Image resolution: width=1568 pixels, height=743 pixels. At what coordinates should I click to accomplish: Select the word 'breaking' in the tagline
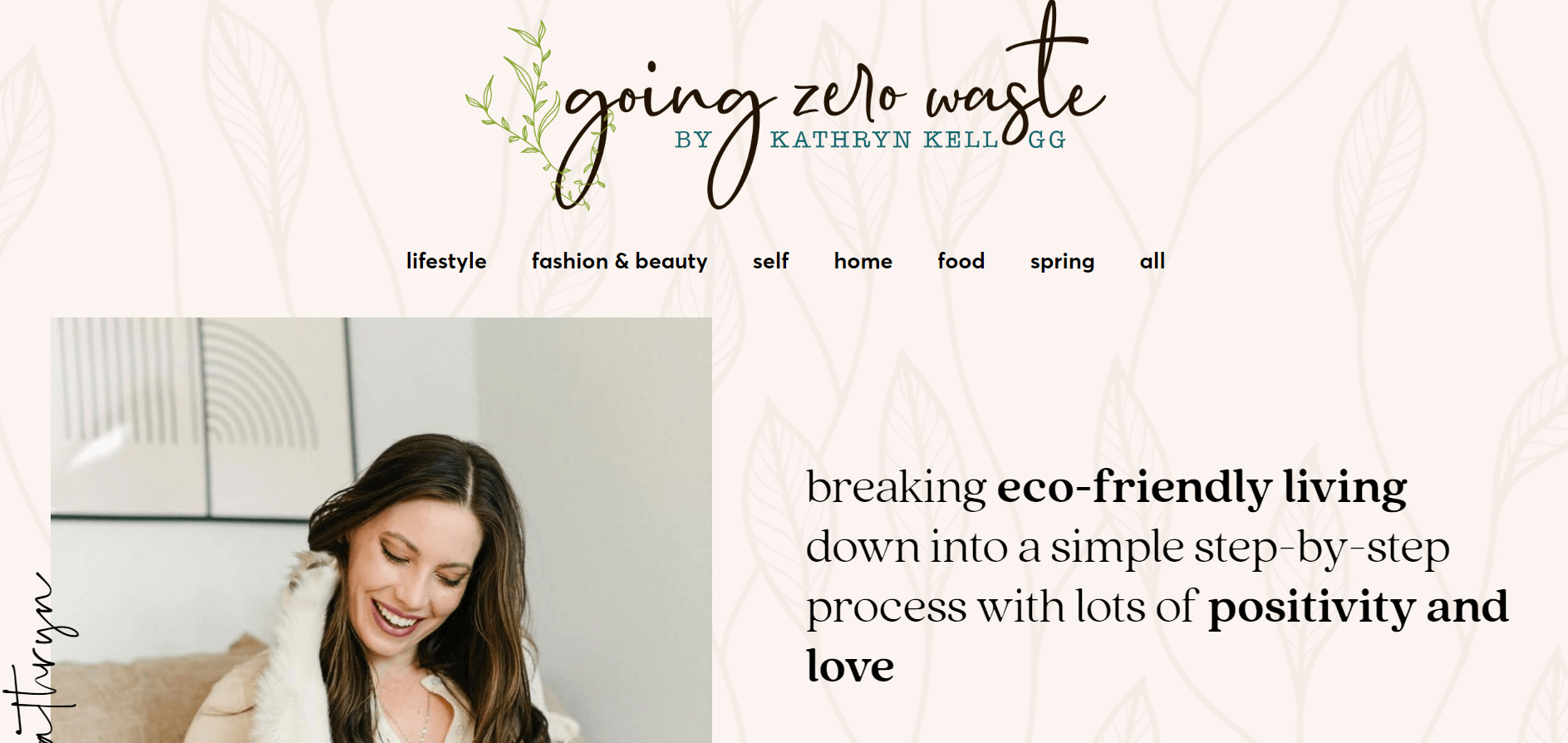point(893,490)
